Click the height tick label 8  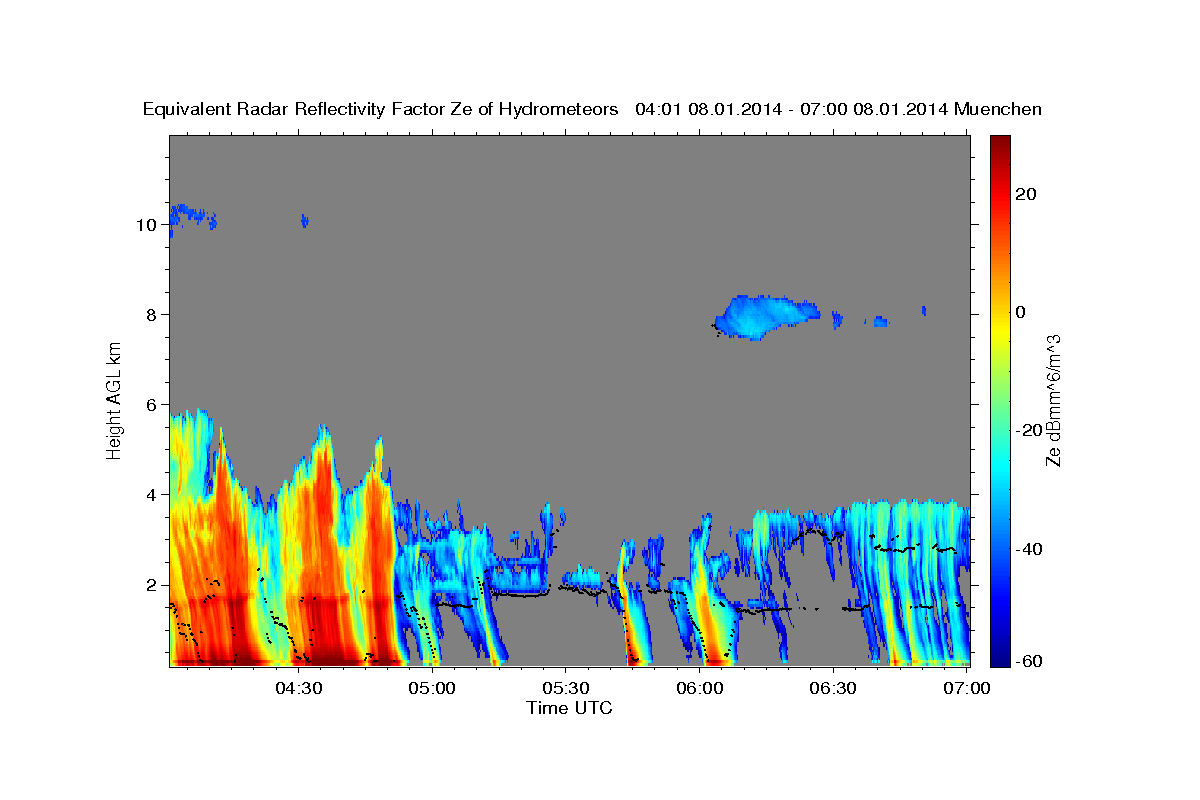[x=151, y=315]
